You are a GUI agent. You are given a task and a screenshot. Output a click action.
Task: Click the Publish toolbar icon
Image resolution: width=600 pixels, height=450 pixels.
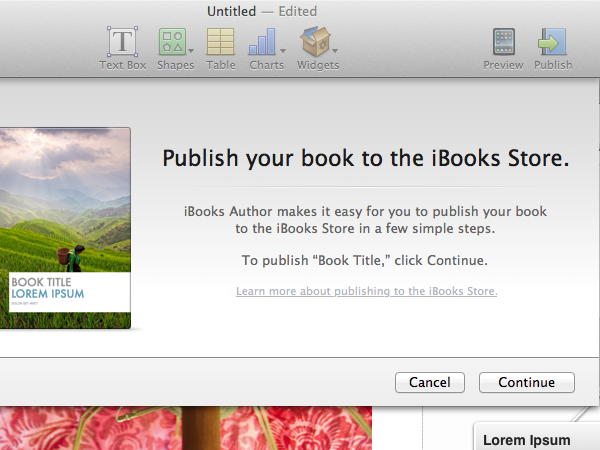(x=552, y=41)
